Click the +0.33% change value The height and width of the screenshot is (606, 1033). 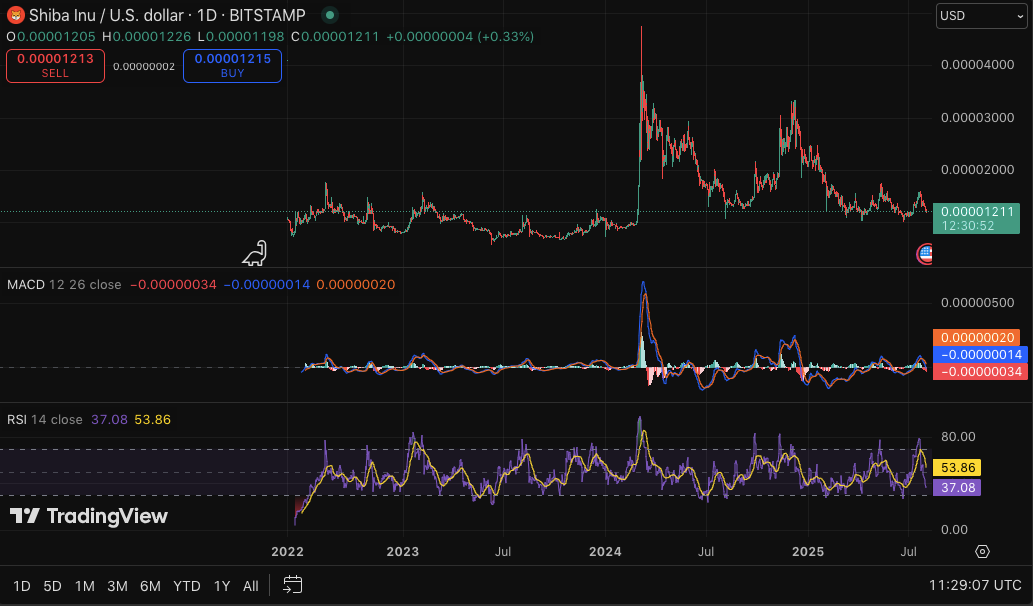pyautogui.click(x=507, y=37)
